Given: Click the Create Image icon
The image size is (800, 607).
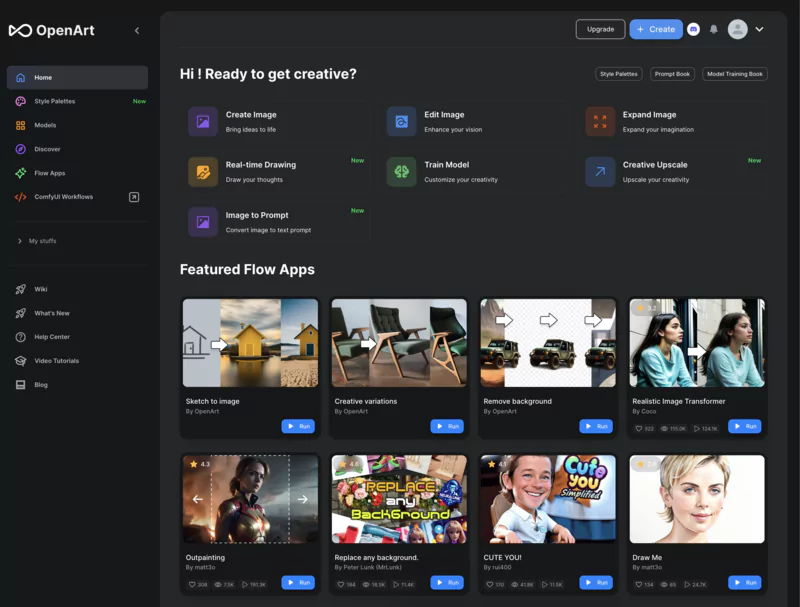Looking at the screenshot, I should coord(203,121).
